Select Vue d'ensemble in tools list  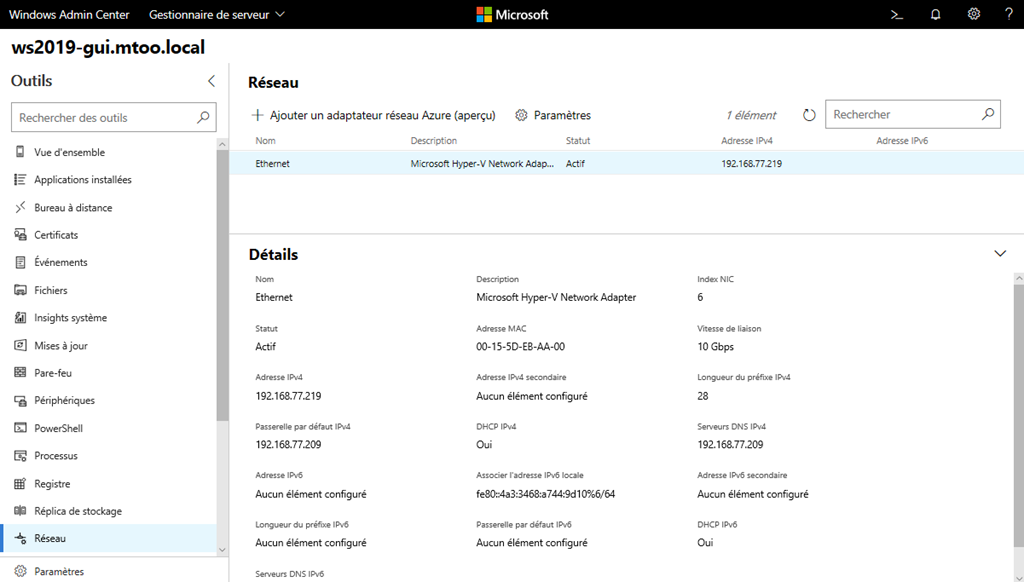[69, 152]
